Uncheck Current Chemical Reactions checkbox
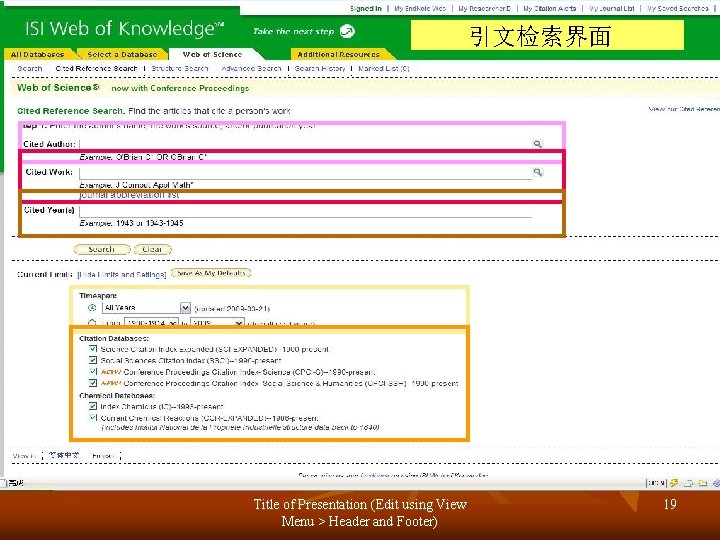Image resolution: width=720 pixels, height=540 pixels. point(93,418)
